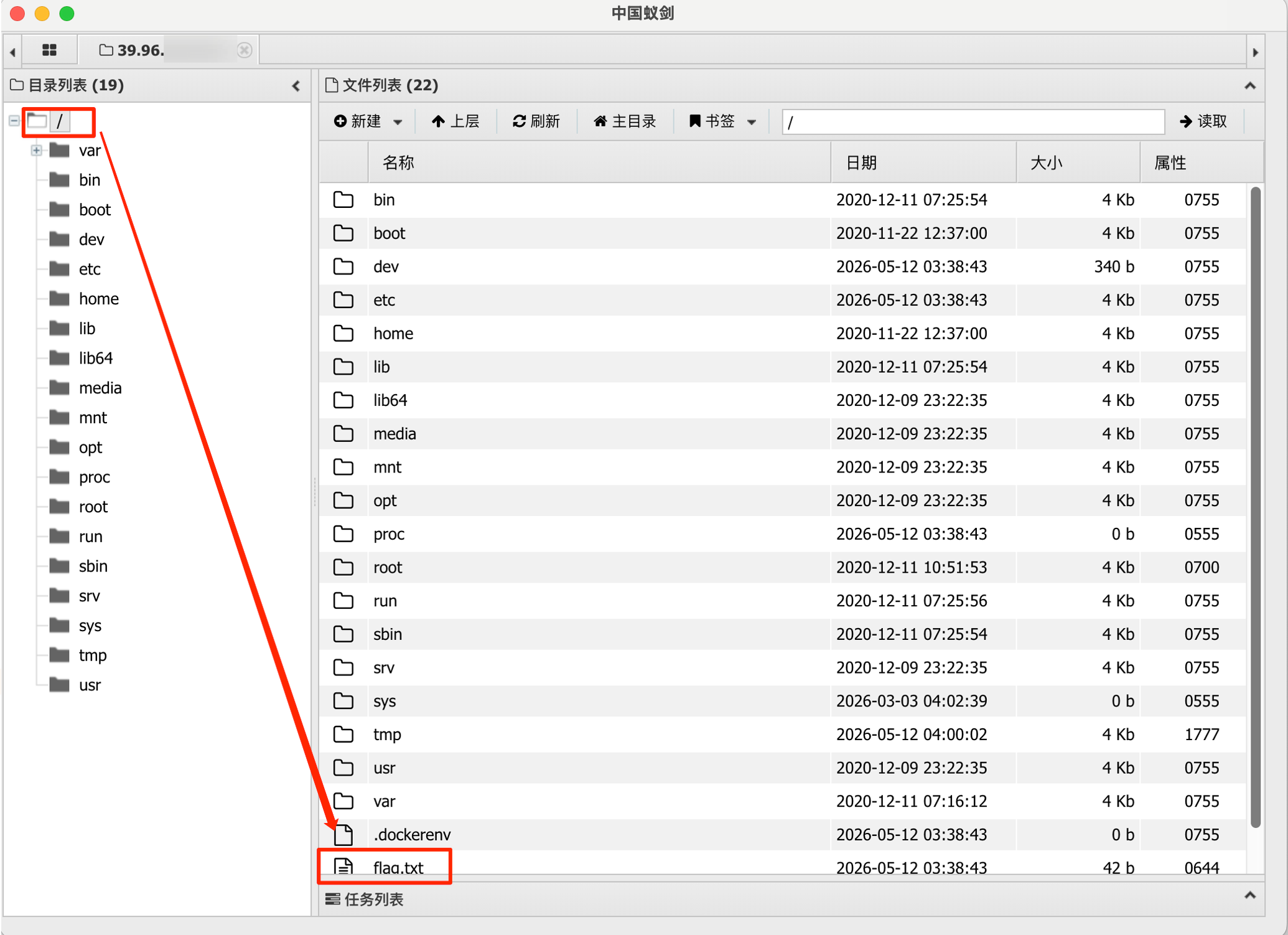Select etc folder in directory tree
Screen dimensions: 1288x935
[90, 270]
